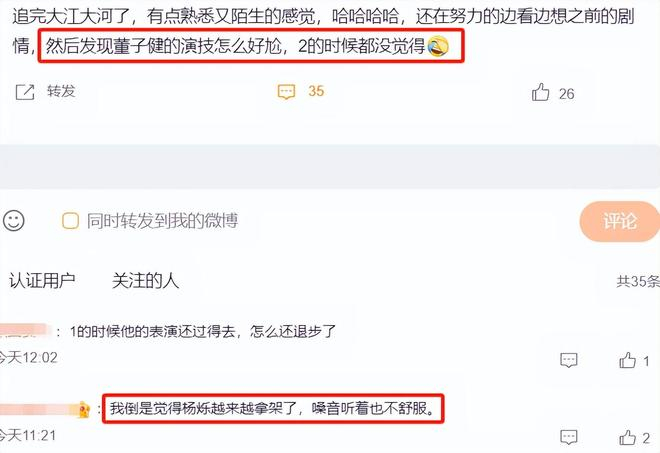
Task: Like the post with thumbs-up icon
Action: [x=540, y=92]
